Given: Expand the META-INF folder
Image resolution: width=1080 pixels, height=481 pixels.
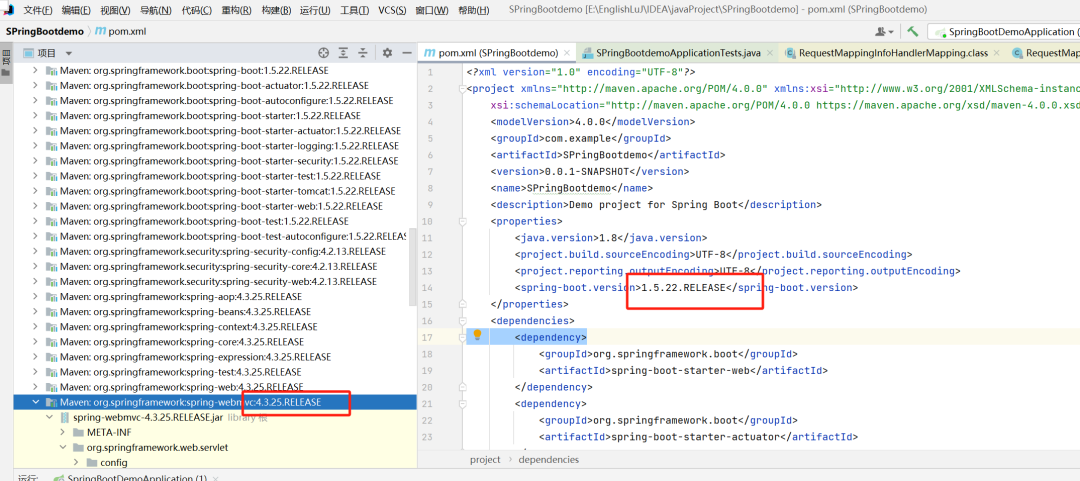Looking at the screenshot, I should pos(63,433).
